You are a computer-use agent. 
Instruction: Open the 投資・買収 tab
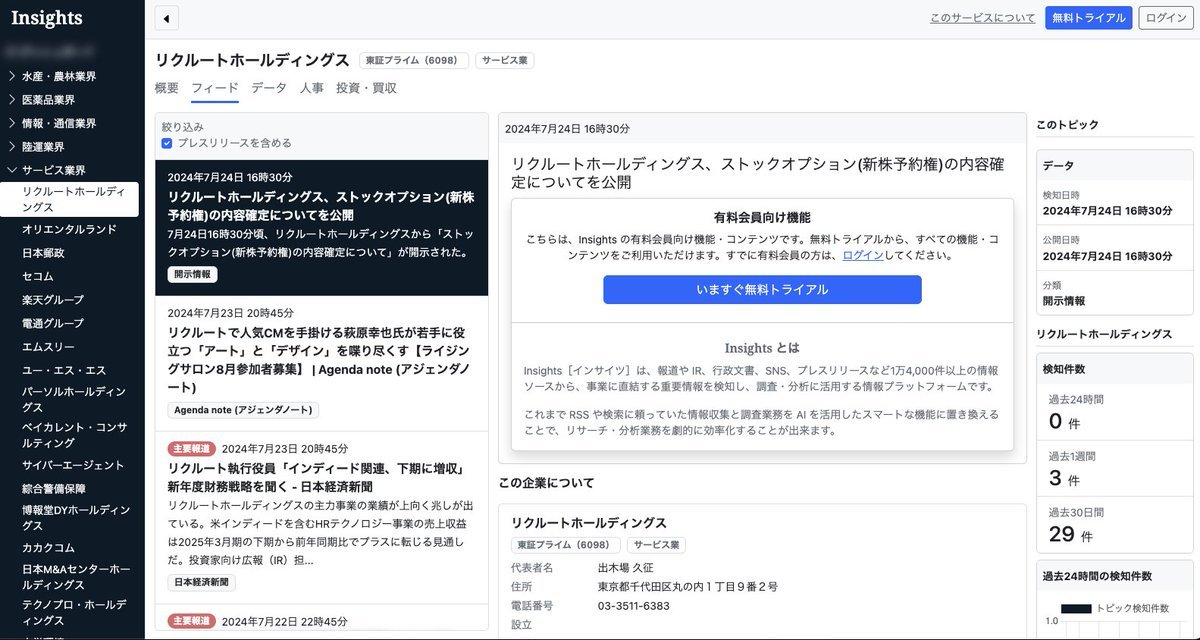pos(366,88)
